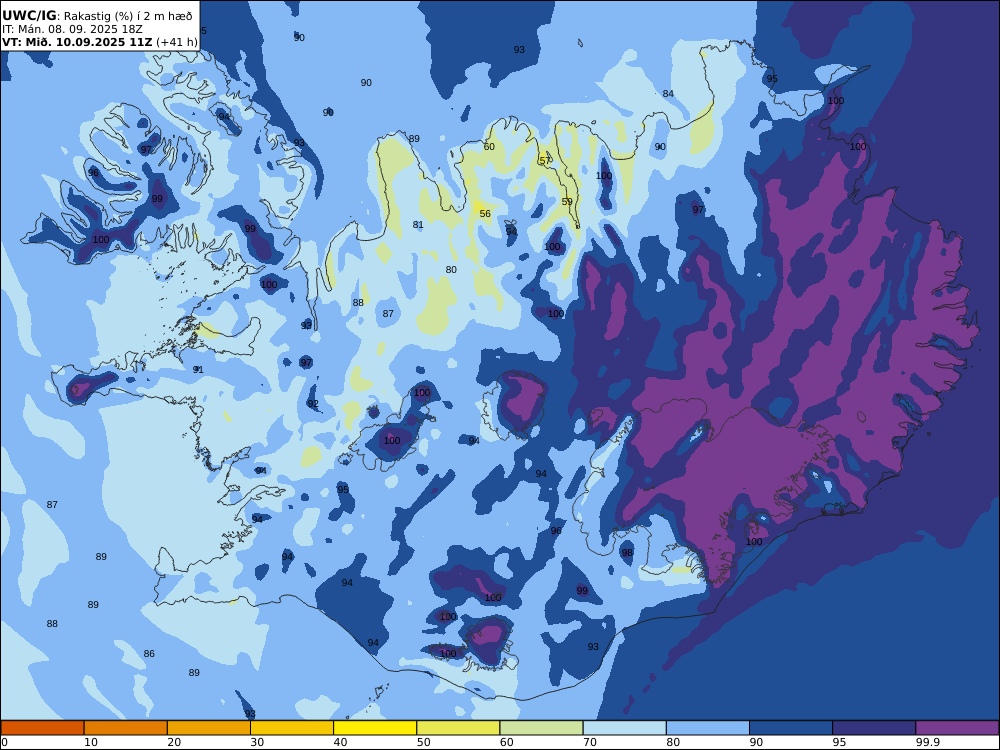Click the title 'UWC/IG: Rakastig (%) í 2 m hæð'
Screen dimensions: 1000x750
point(97,16)
